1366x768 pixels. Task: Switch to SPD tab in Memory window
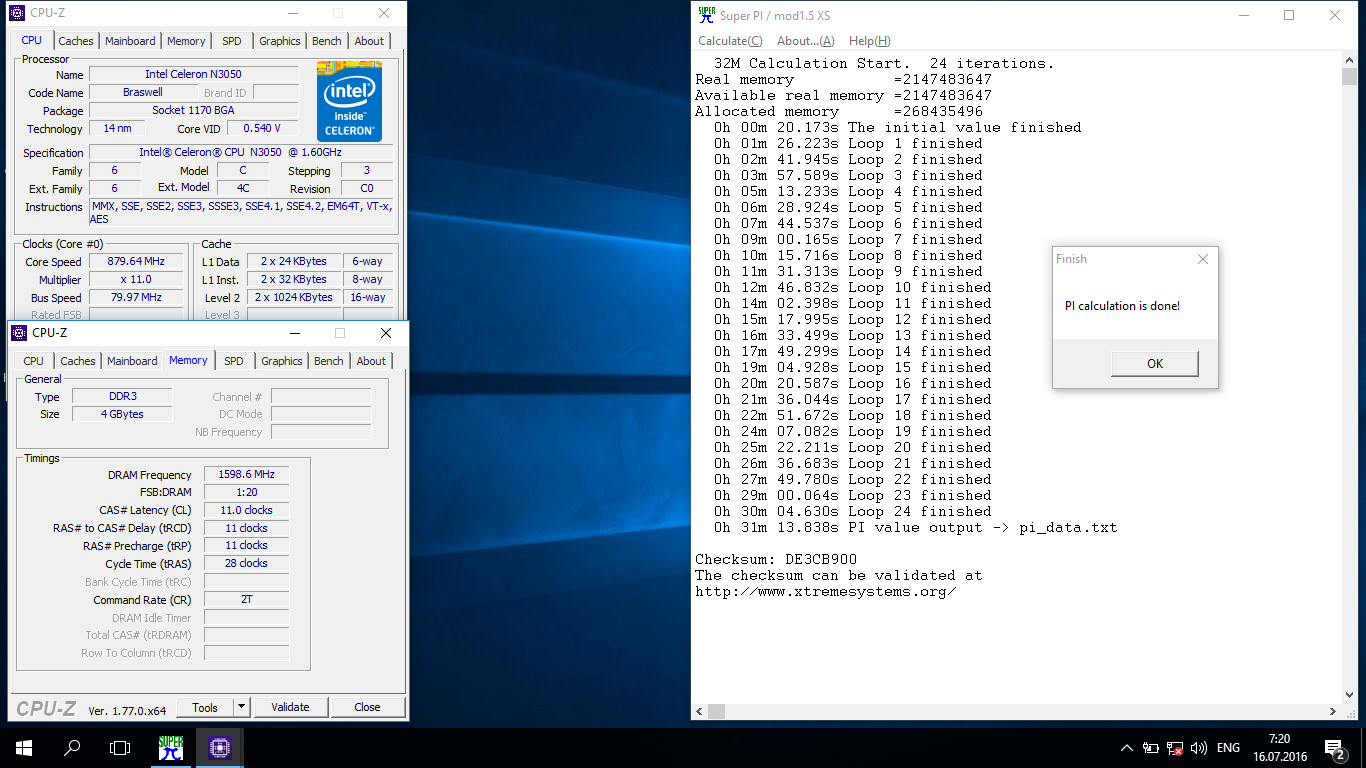[234, 361]
